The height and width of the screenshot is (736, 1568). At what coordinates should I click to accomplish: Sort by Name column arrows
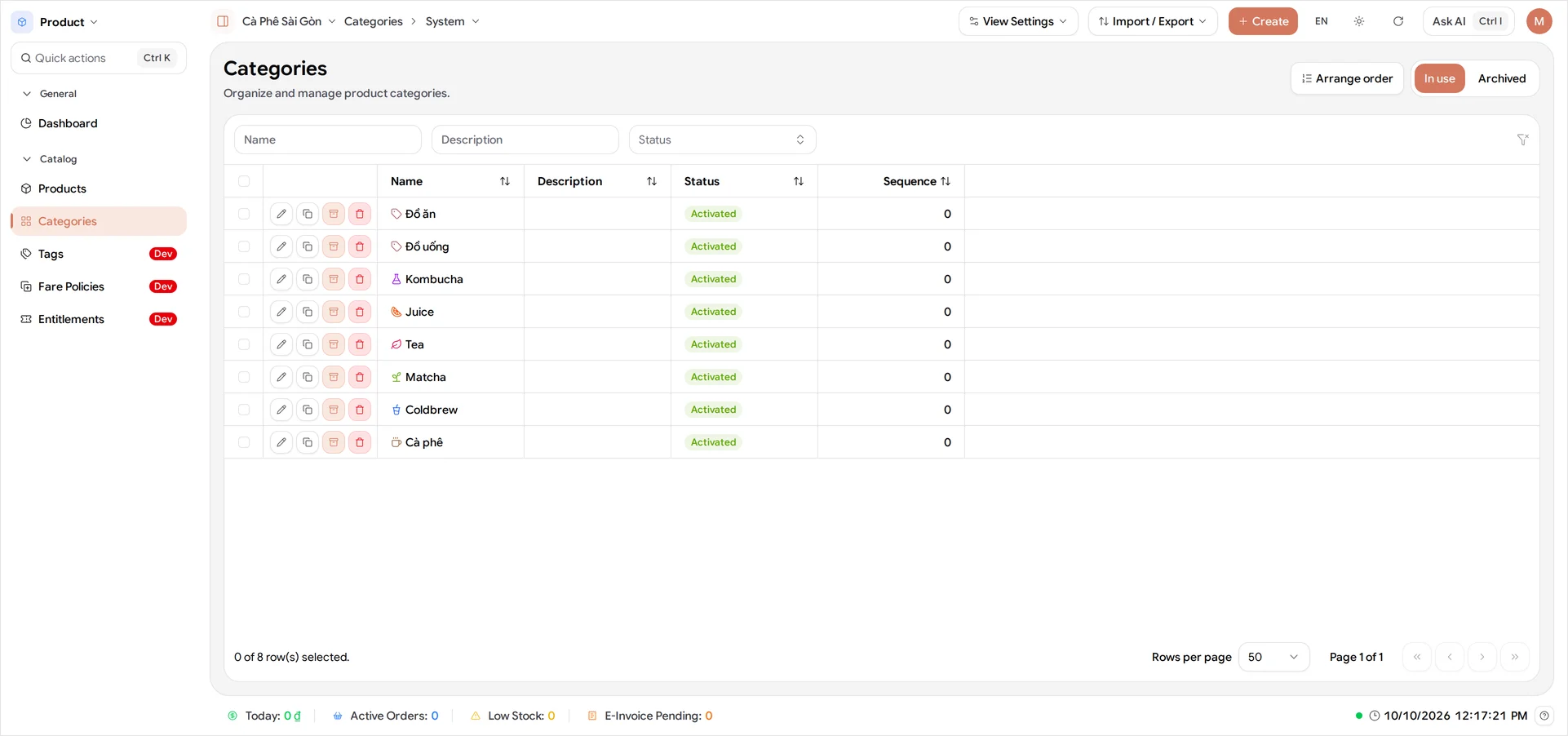[505, 181]
